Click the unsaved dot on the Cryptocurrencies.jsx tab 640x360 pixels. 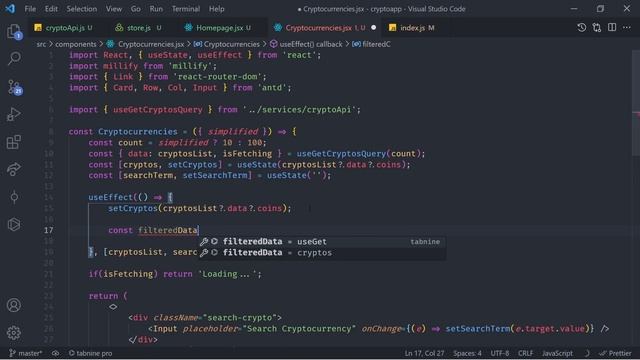point(373,28)
